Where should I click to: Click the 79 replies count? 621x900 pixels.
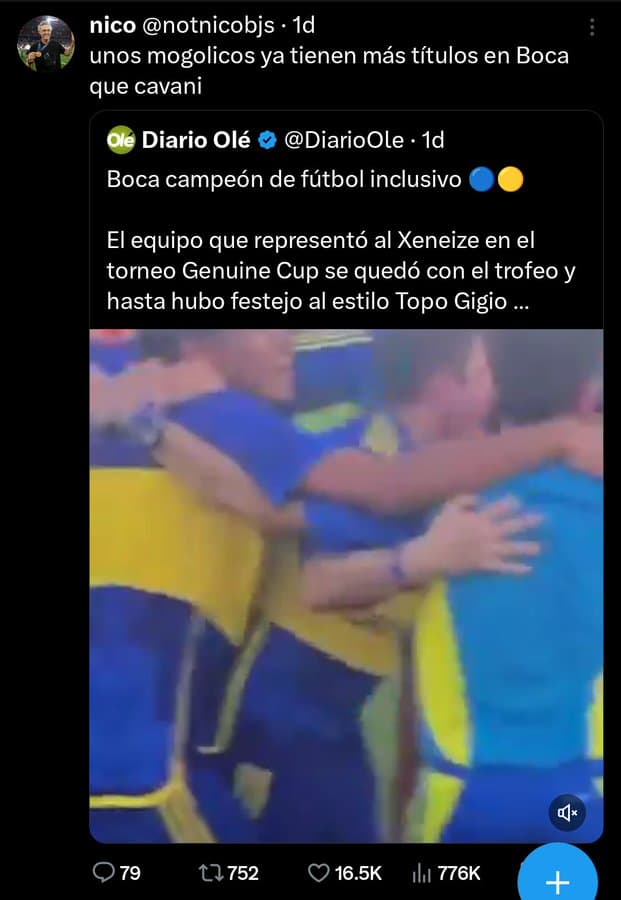tap(130, 874)
